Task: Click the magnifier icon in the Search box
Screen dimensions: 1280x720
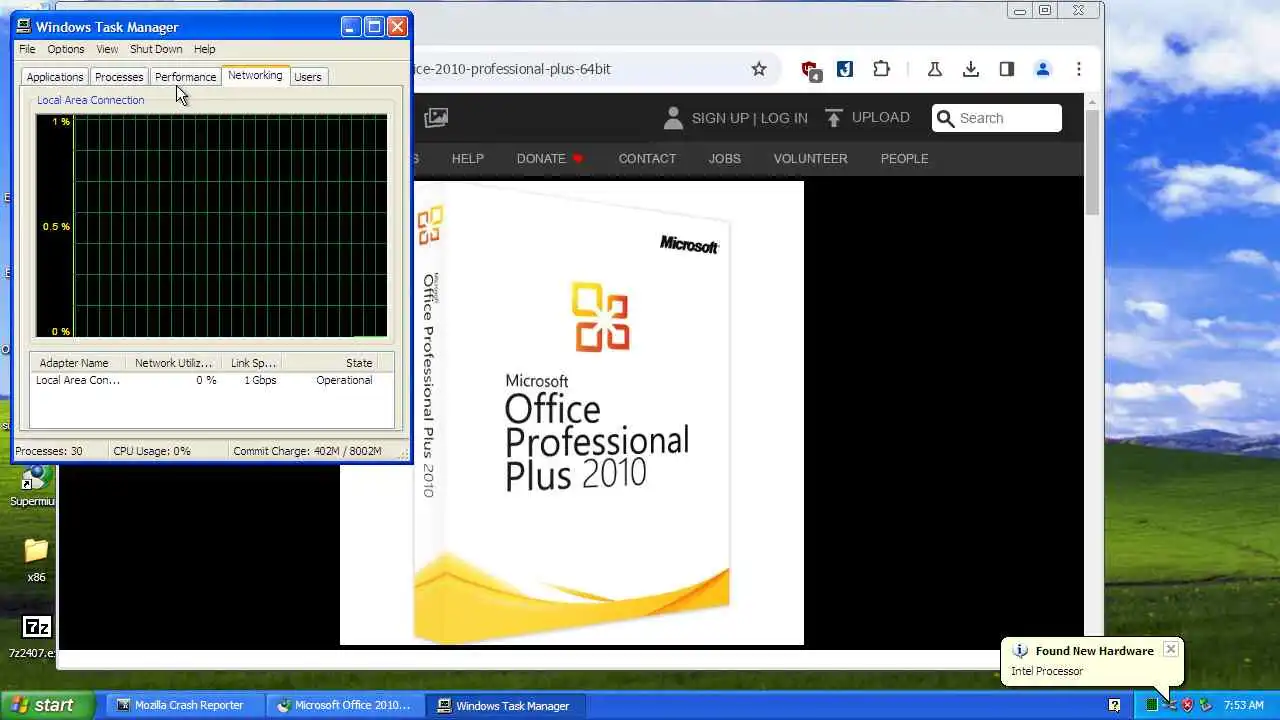Action: [945, 118]
